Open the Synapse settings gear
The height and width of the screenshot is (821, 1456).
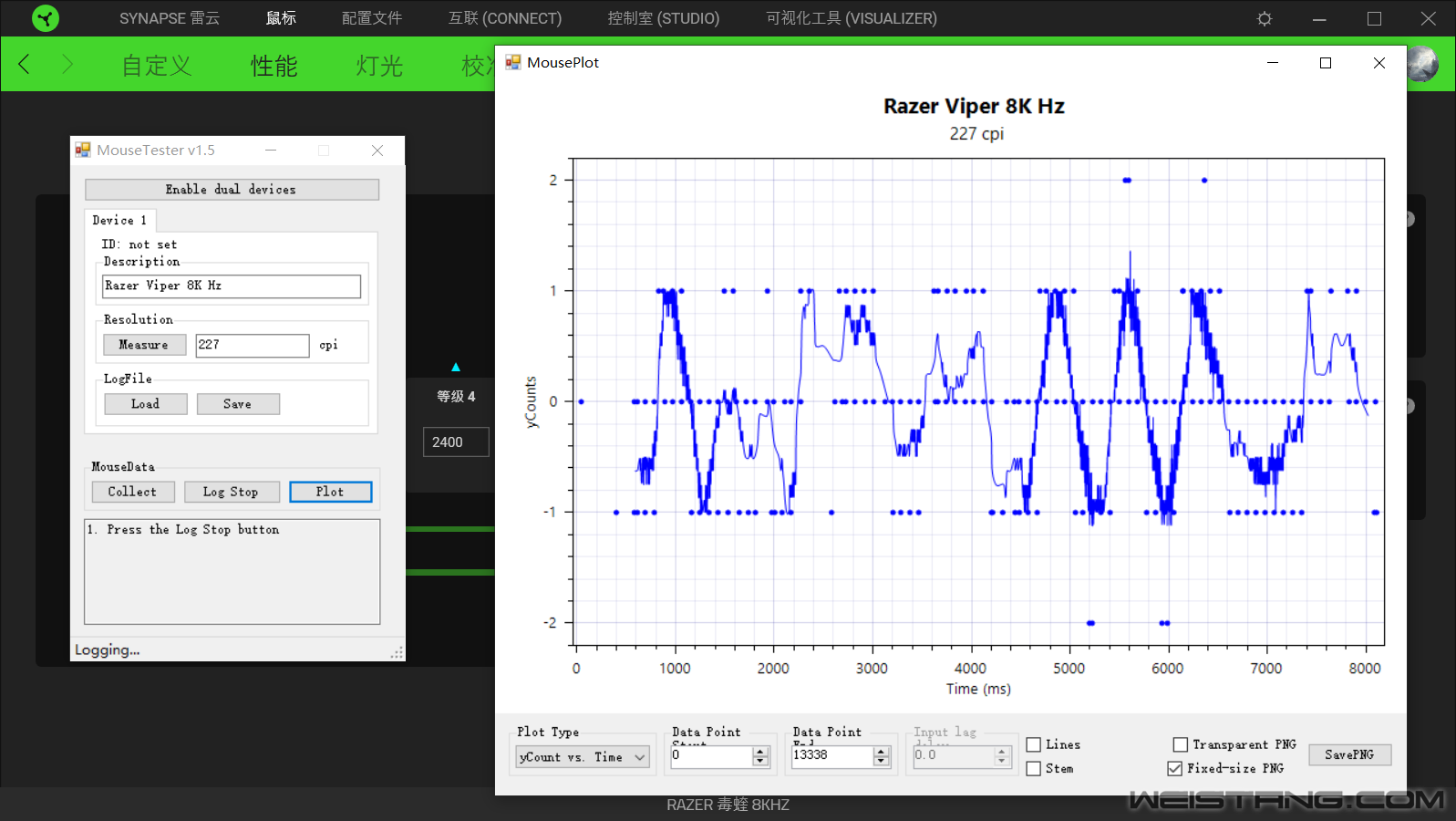tap(1265, 18)
